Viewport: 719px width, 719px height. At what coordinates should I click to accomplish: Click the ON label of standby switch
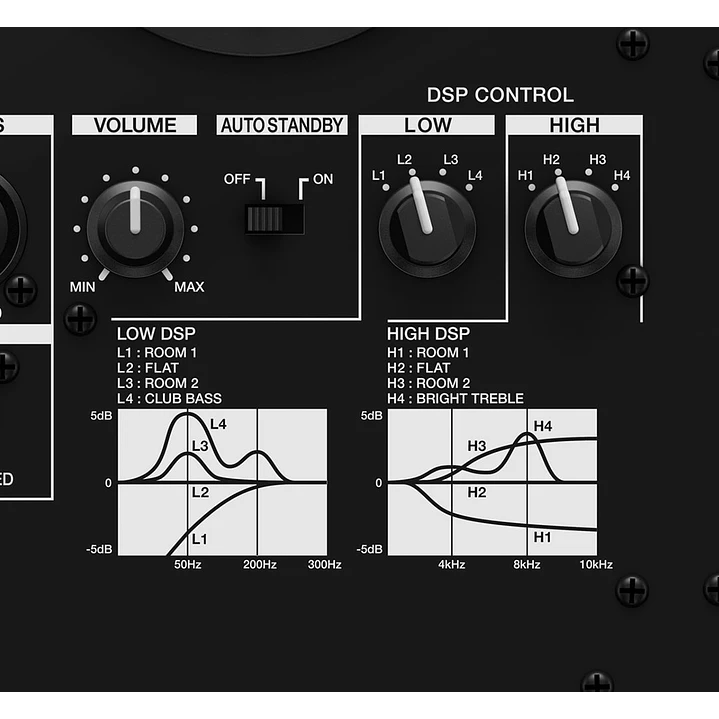[323, 179]
